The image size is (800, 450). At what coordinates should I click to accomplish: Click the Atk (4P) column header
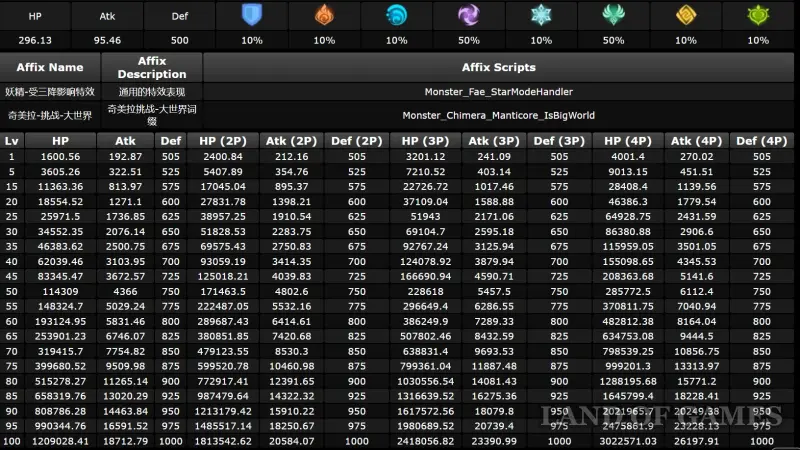(x=696, y=141)
